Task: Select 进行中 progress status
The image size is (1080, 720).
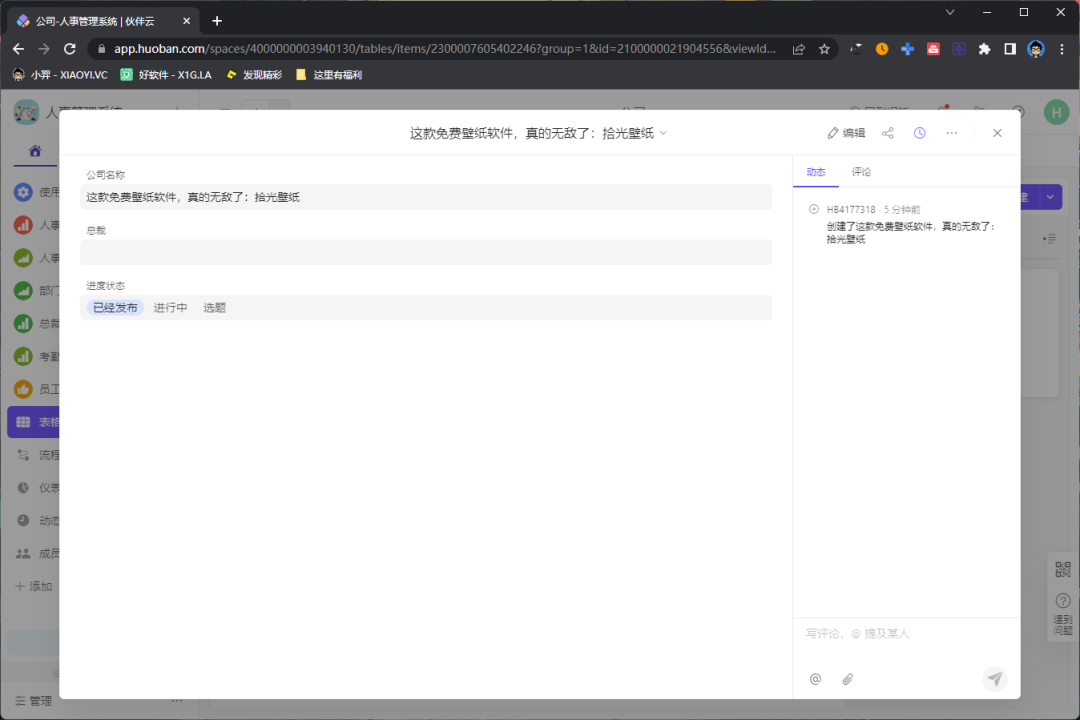Action: pyautogui.click(x=170, y=307)
